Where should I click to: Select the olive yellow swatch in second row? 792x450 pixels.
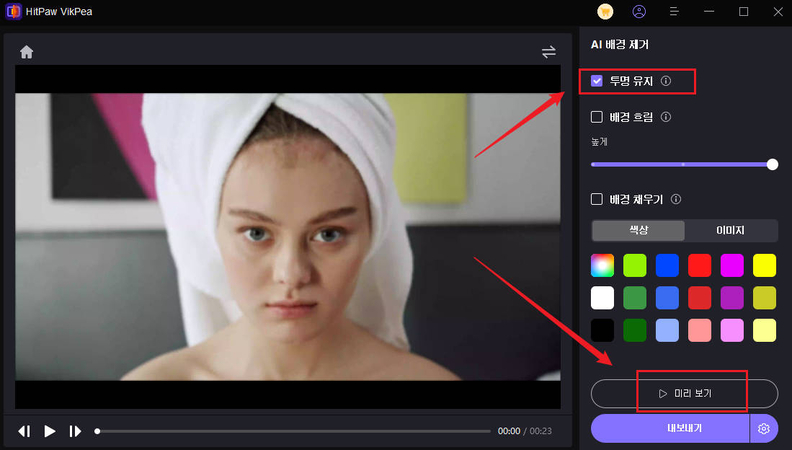coord(764,298)
